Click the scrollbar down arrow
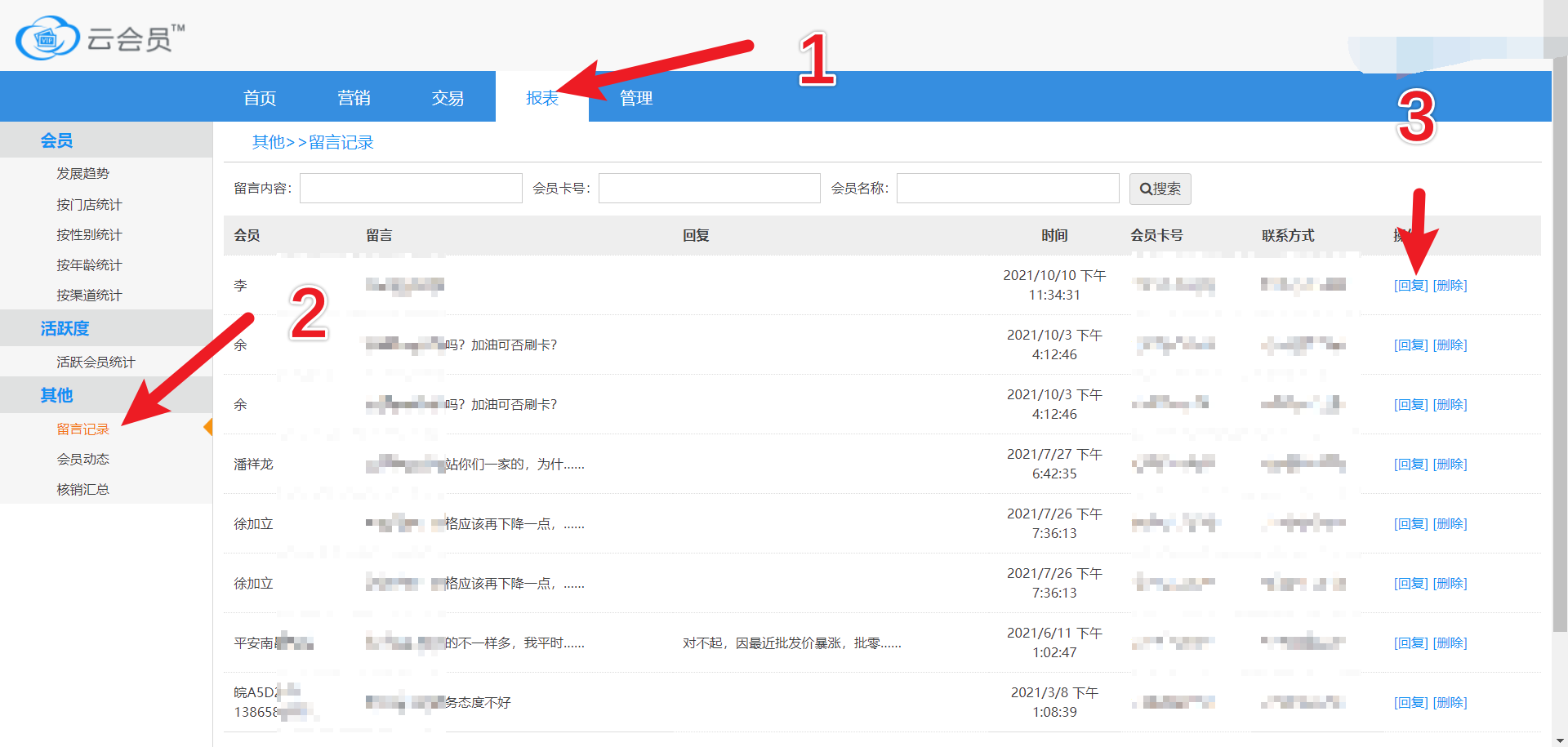Screen dimensions: 1568x747 [1560, 740]
